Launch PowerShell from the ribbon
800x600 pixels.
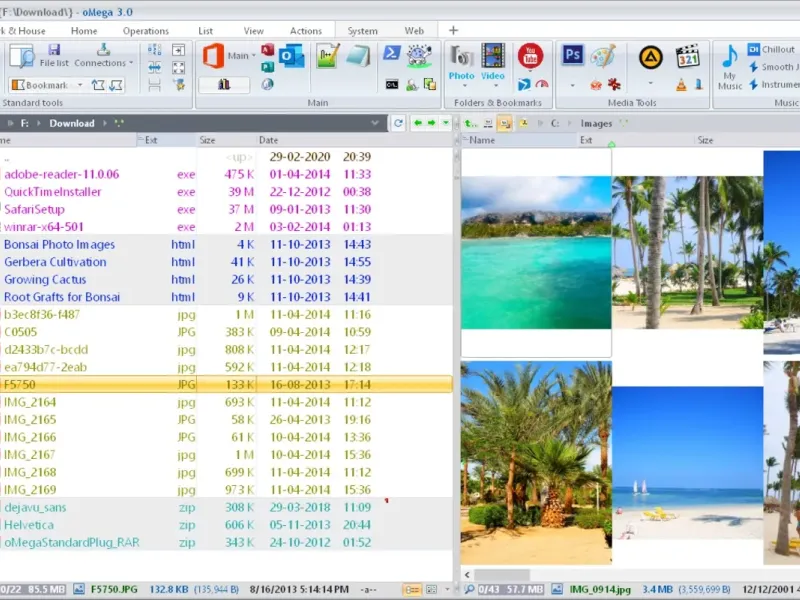pos(391,53)
